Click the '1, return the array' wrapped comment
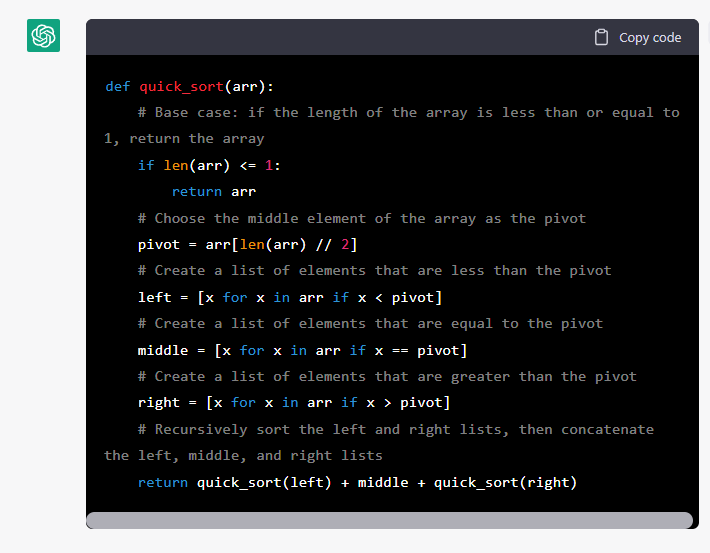The height and width of the screenshot is (553, 710). pyautogui.click(x=184, y=138)
